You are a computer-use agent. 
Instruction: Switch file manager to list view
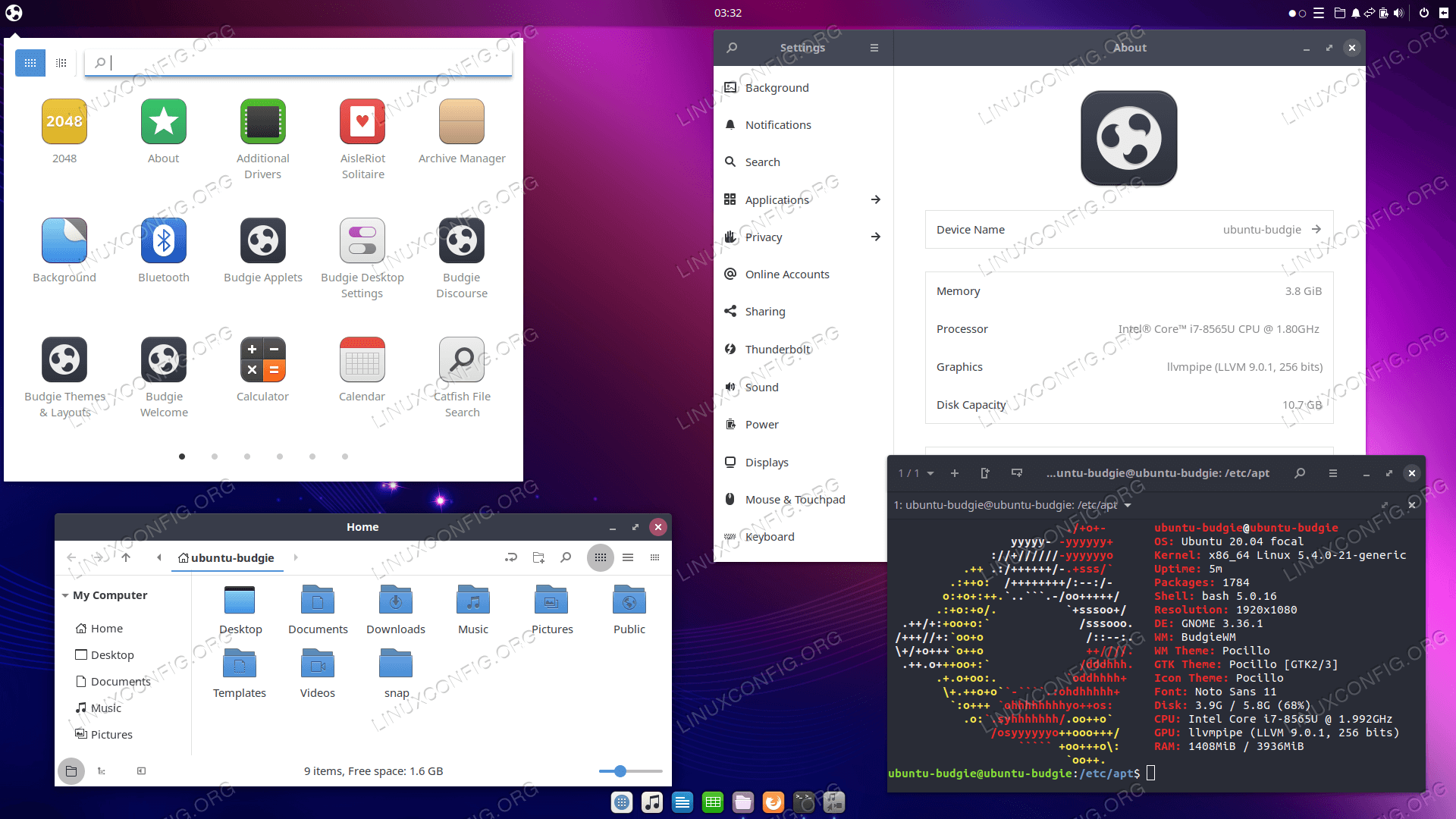[628, 557]
